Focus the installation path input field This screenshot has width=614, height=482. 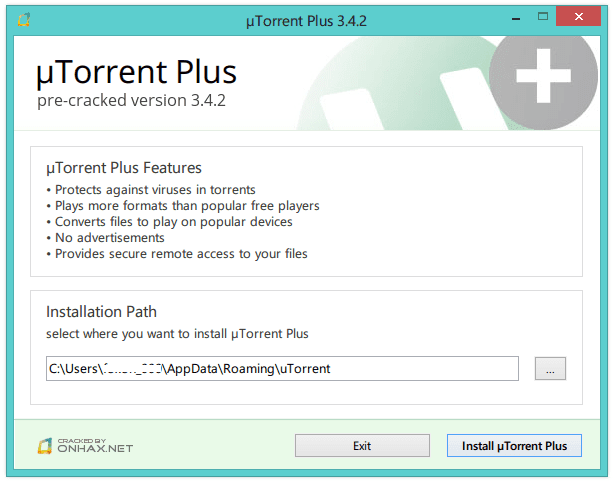coord(282,368)
